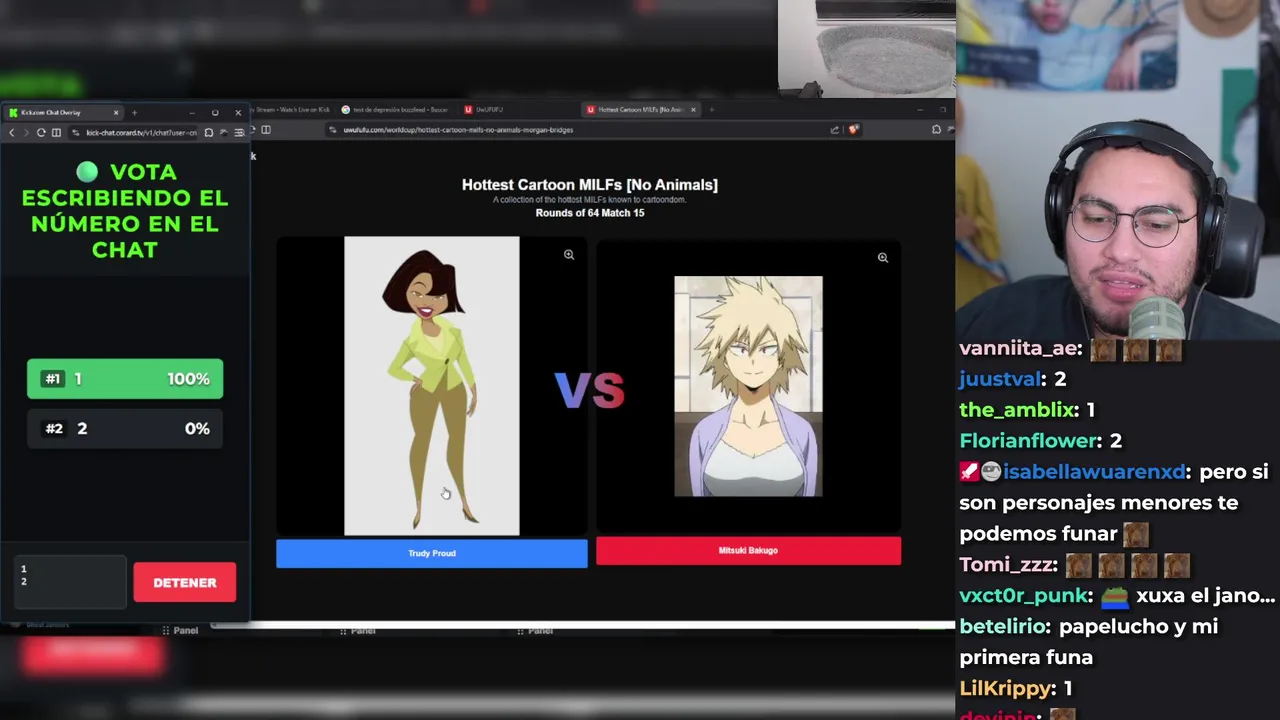The image size is (1280, 720).
Task: Click username the_amblix in chat
Action: coord(1017,410)
